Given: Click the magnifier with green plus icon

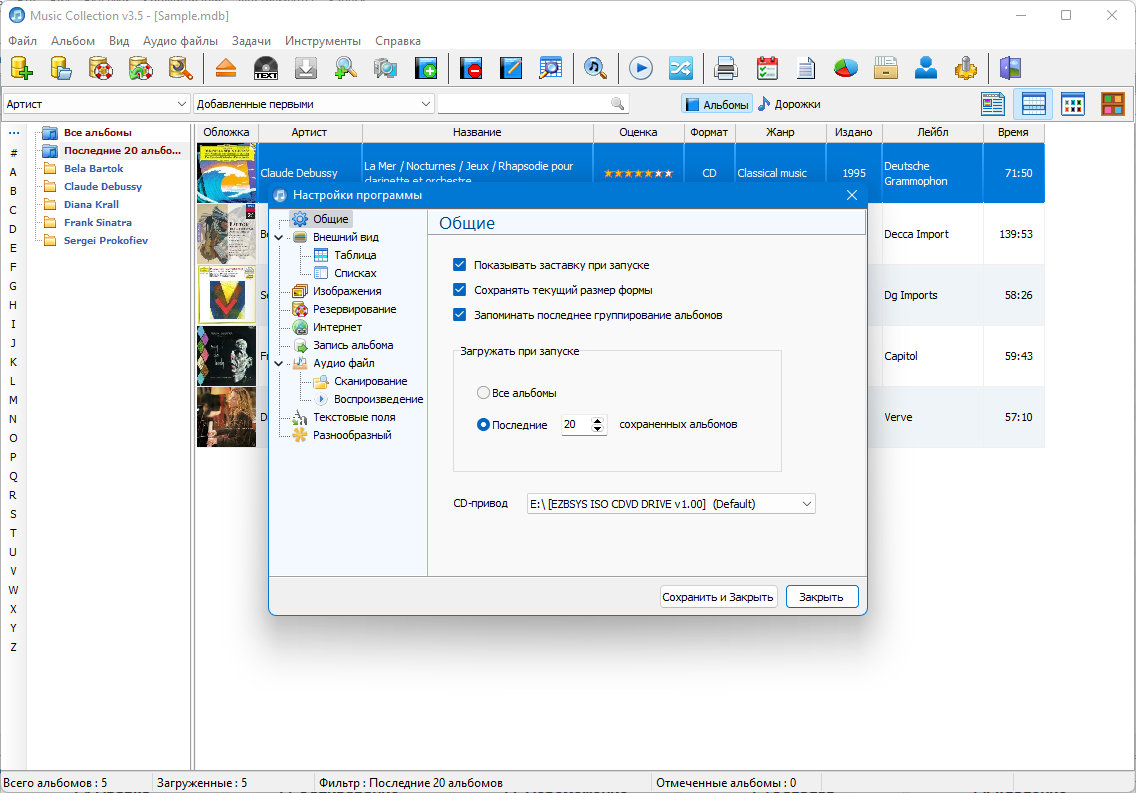Looking at the screenshot, I should (346, 68).
